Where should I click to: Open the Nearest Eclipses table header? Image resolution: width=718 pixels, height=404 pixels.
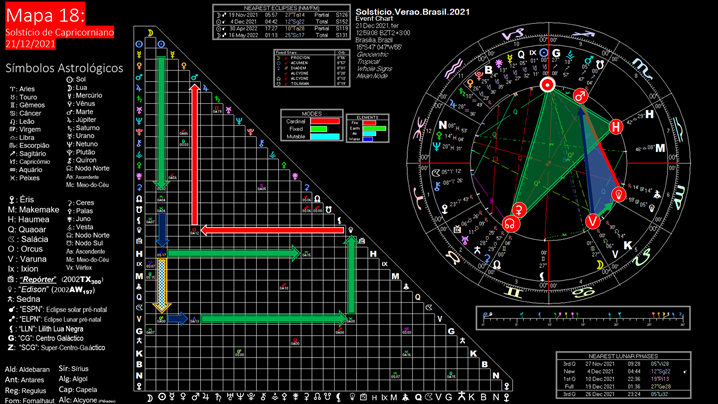pos(282,8)
